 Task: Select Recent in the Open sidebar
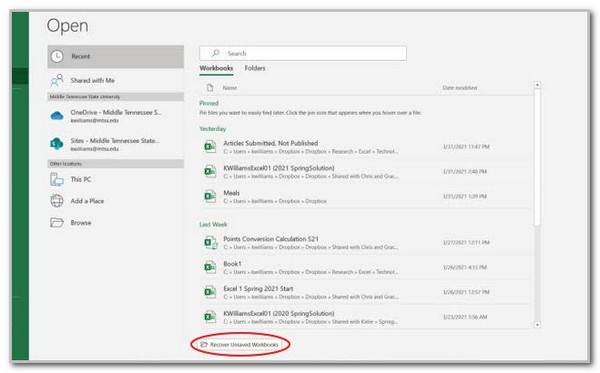point(116,57)
